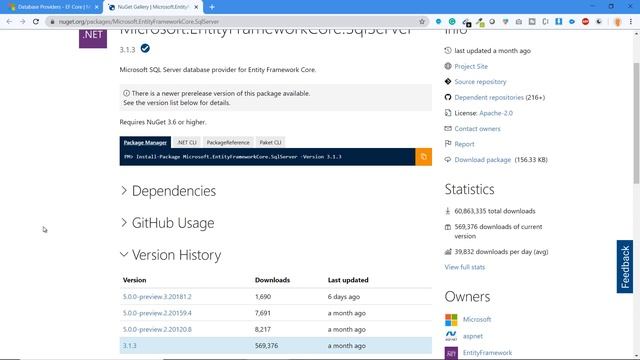Click the '6 days ago' cell
Screen dimensions: 640x360
click(x=344, y=297)
